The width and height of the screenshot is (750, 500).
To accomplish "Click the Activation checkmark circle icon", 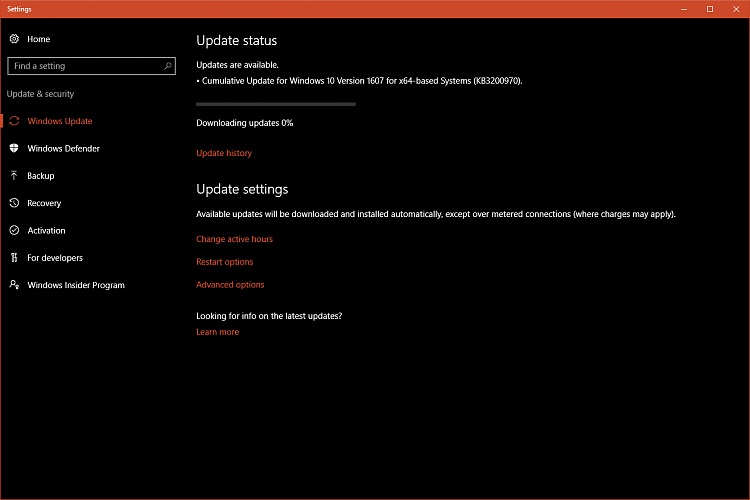I will (14, 230).
